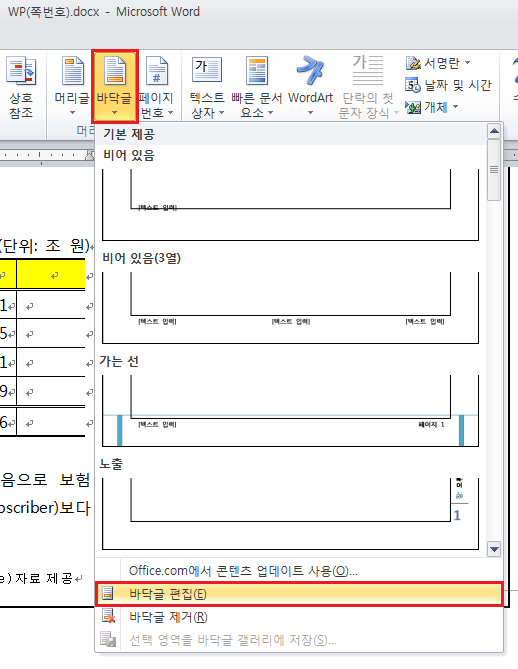Open the 개체 dropdown arrow

[x=455, y=106]
